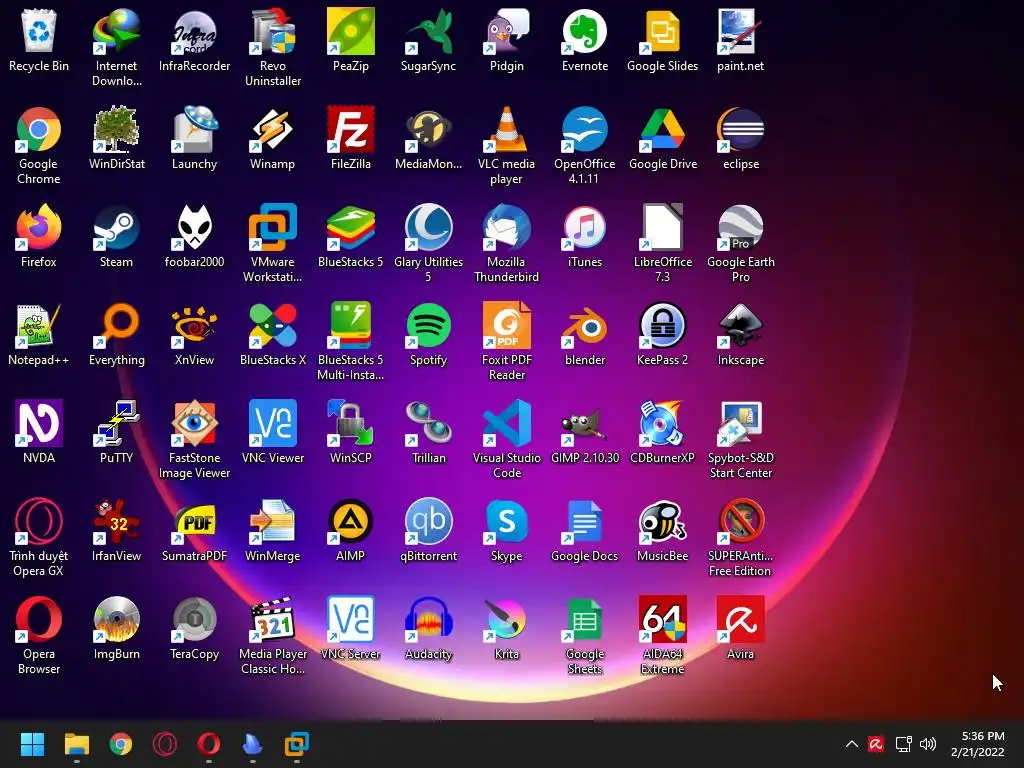Click the iTunes desktop shortcut
The image size is (1024, 768).
point(584,227)
